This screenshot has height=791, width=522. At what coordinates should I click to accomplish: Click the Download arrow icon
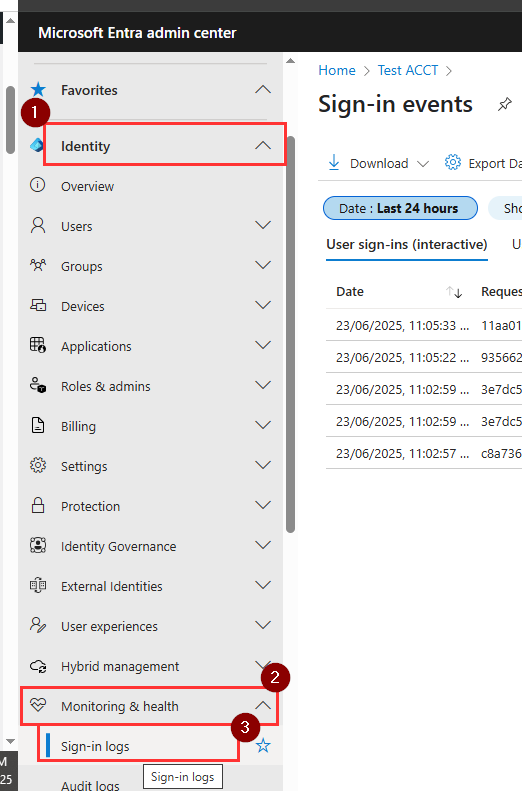[334, 162]
